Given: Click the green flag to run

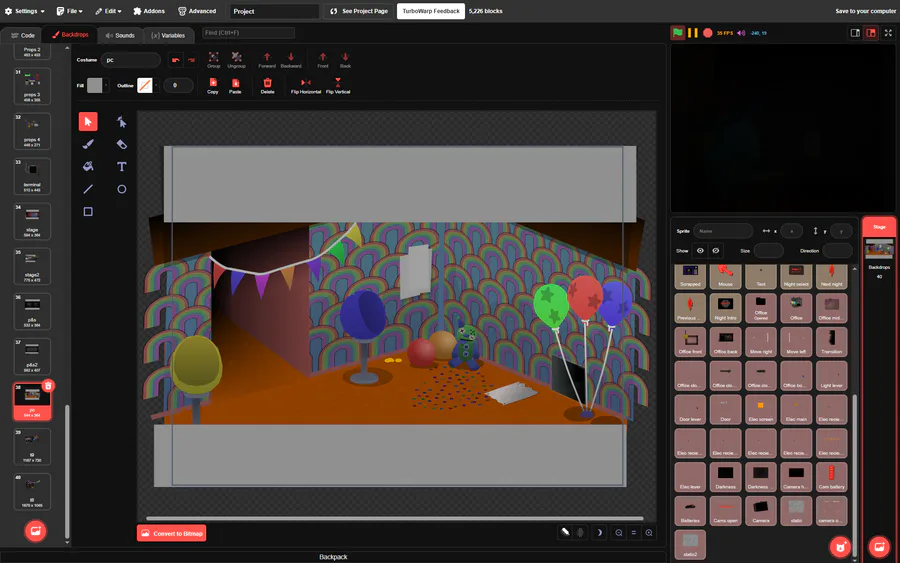Looking at the screenshot, I should click(678, 33).
